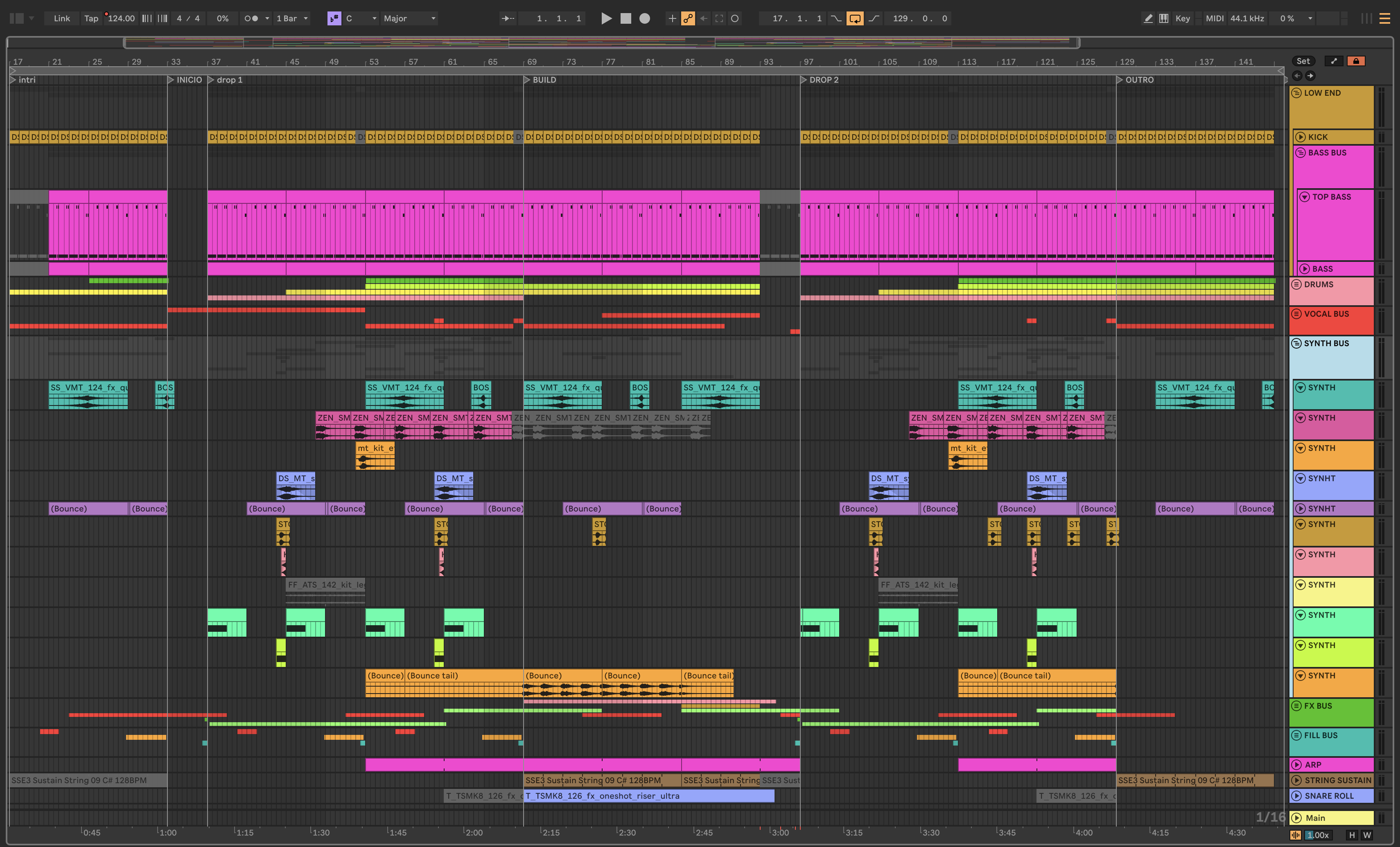Click the Follow playback arrow icon

point(507,18)
